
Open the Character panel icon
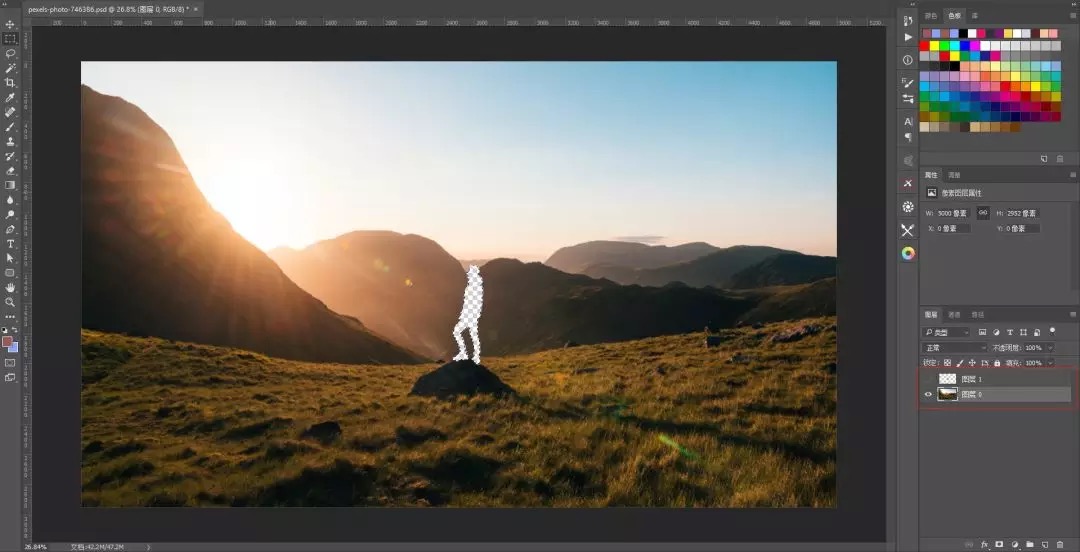908,121
